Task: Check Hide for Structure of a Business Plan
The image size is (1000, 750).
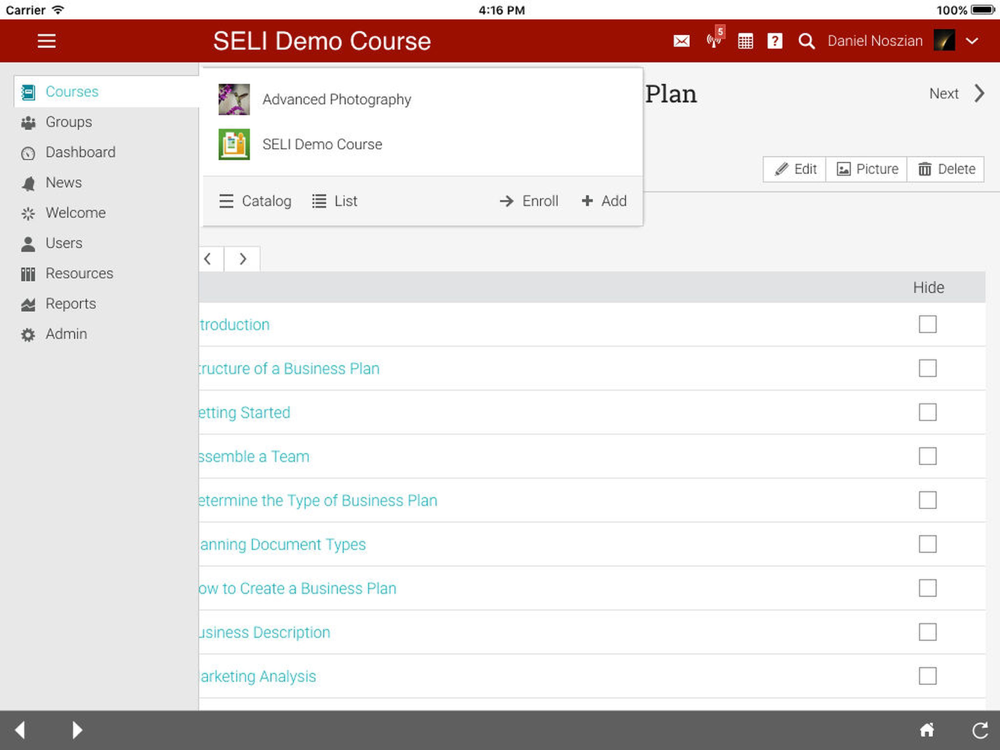Action: (x=928, y=369)
